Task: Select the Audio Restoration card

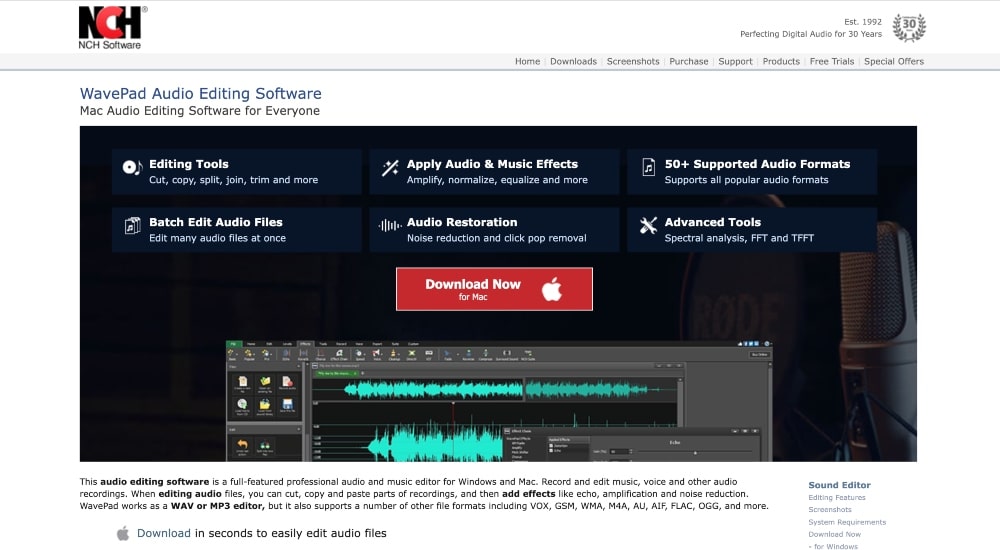Action: pos(494,230)
